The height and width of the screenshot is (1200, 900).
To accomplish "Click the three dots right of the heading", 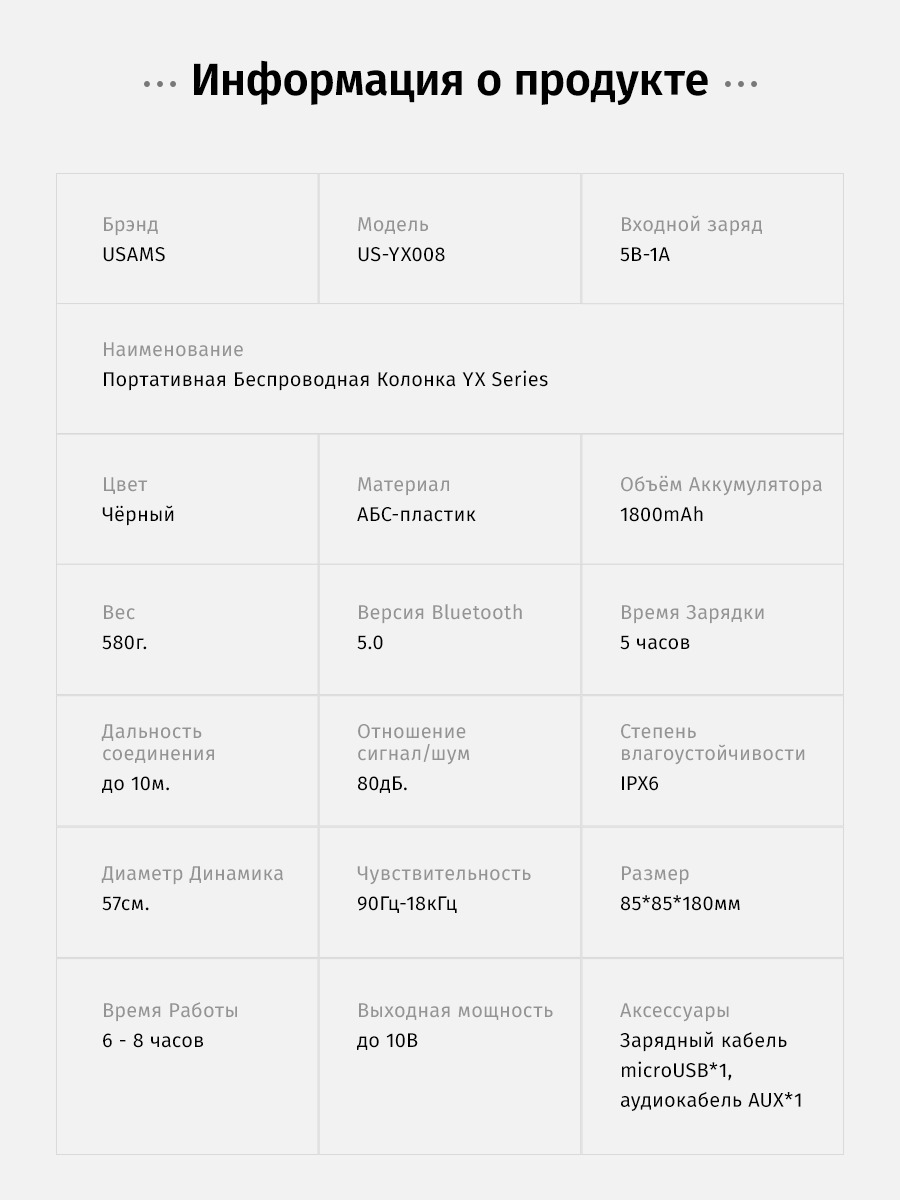I will [x=740, y=84].
